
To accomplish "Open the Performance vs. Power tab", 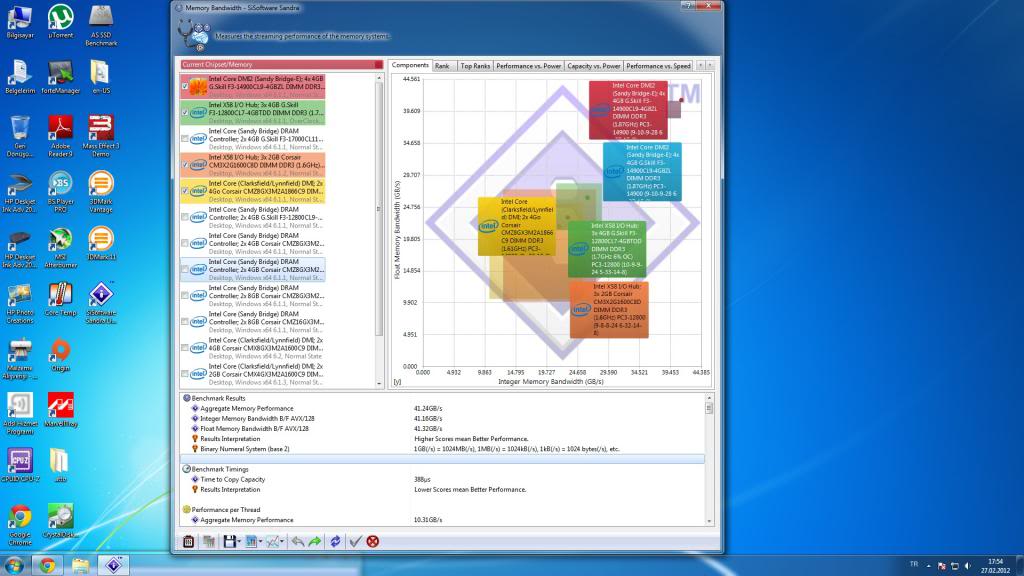I will click(x=528, y=66).
